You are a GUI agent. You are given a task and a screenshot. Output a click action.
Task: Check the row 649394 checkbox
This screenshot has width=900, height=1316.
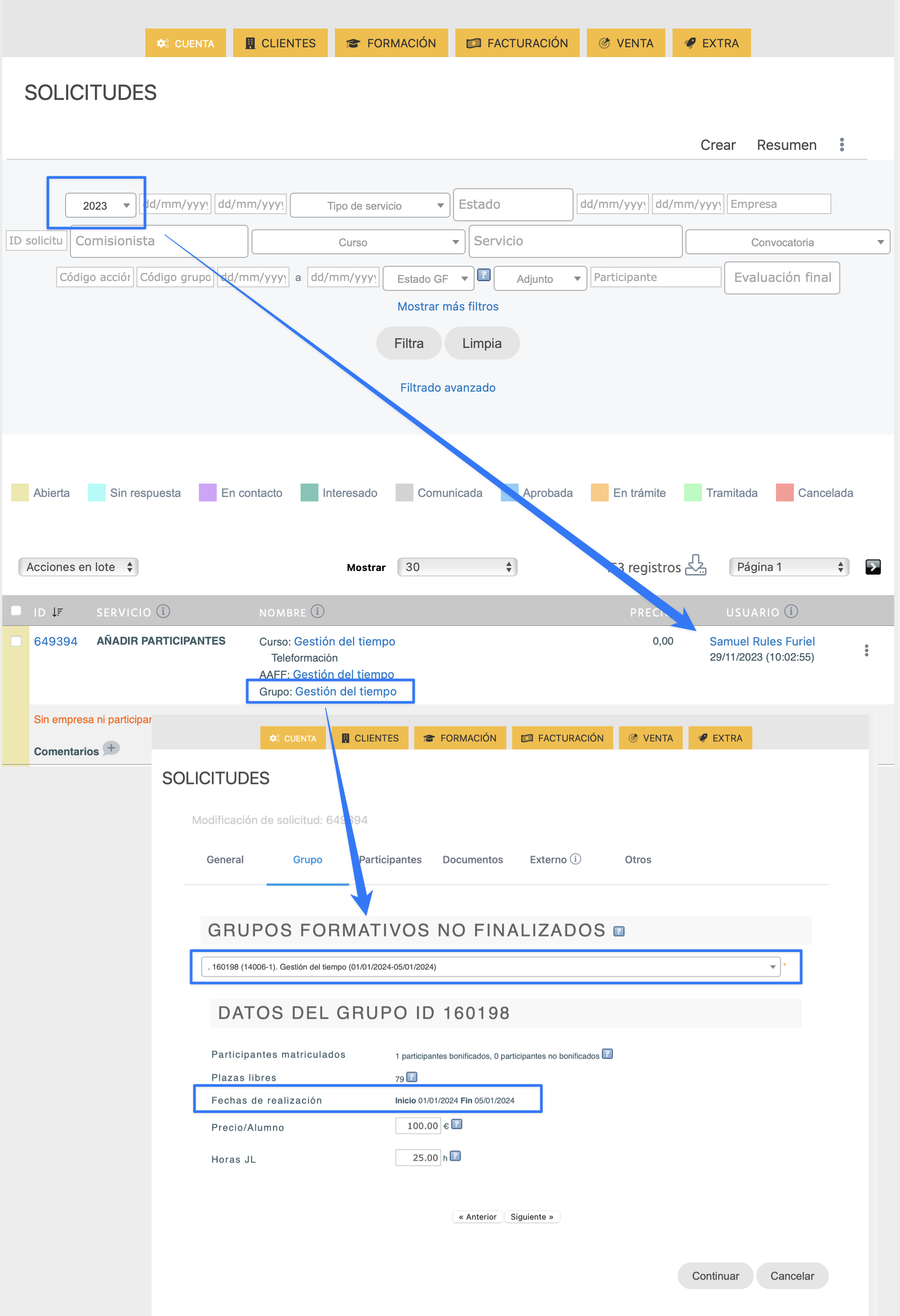17,641
